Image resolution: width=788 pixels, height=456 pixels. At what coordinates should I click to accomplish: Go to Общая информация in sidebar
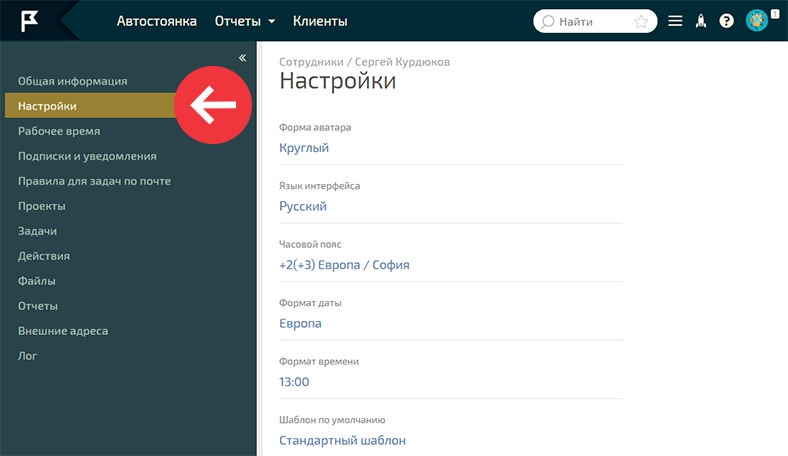tap(73, 81)
